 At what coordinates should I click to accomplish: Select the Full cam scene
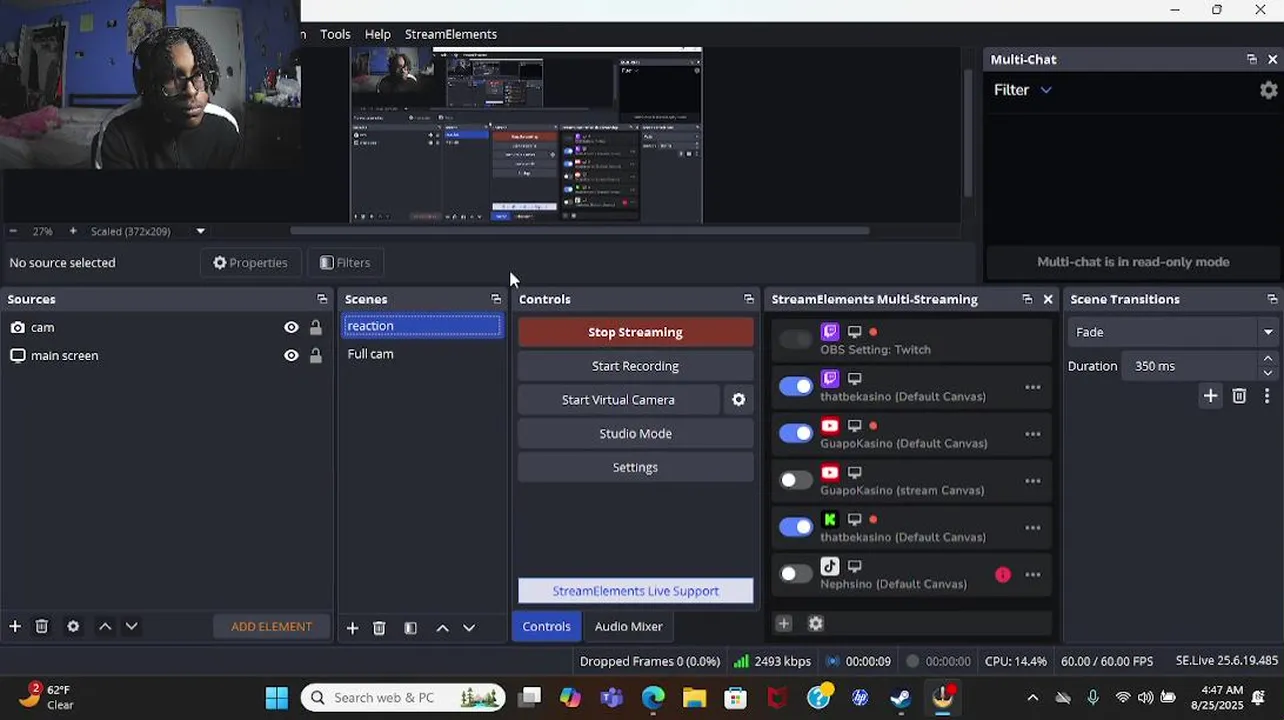(x=421, y=354)
